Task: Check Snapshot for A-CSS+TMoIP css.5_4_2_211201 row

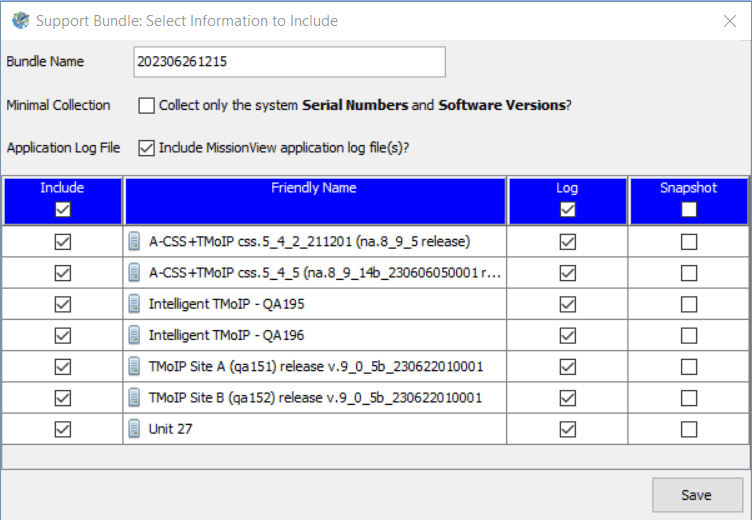Action: click(x=689, y=242)
